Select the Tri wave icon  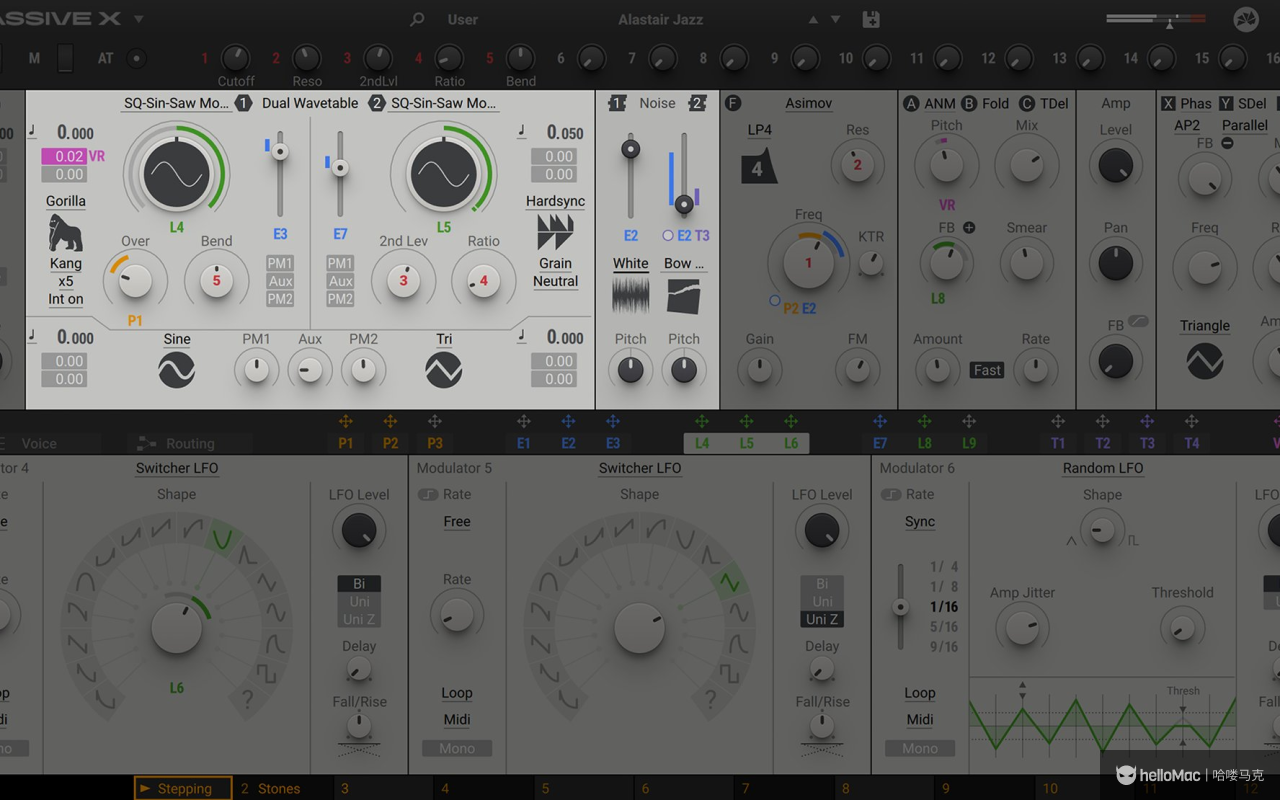[444, 371]
